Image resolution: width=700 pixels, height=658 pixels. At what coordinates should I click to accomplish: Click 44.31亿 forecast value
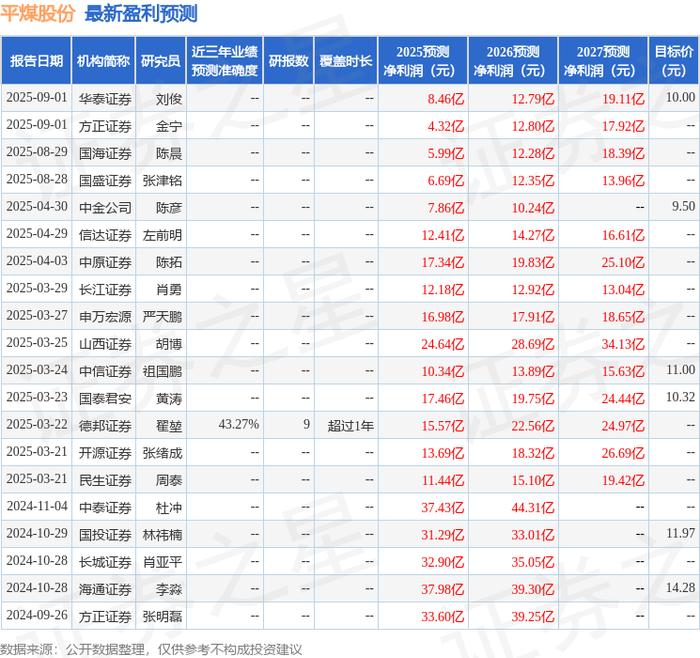[x=533, y=508]
